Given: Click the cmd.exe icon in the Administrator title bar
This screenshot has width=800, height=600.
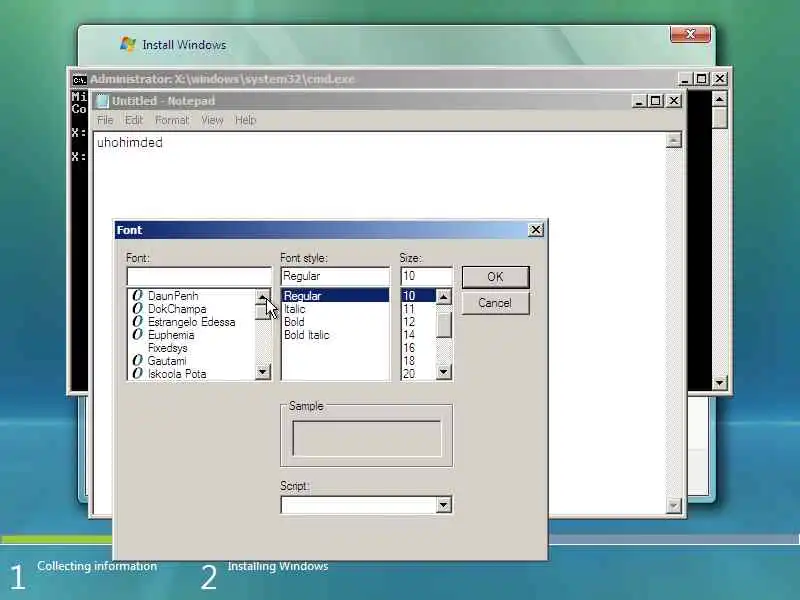Looking at the screenshot, I should click(x=79, y=80).
